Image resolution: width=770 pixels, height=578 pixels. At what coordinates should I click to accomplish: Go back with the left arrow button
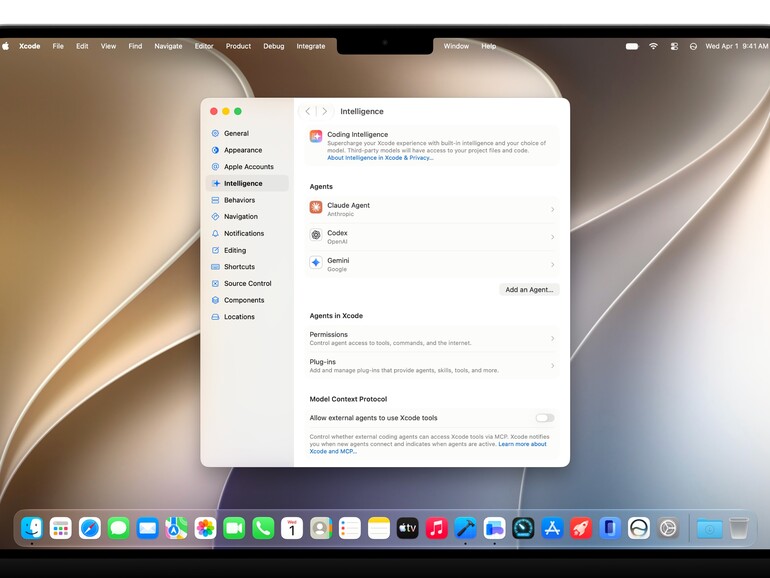coord(307,111)
